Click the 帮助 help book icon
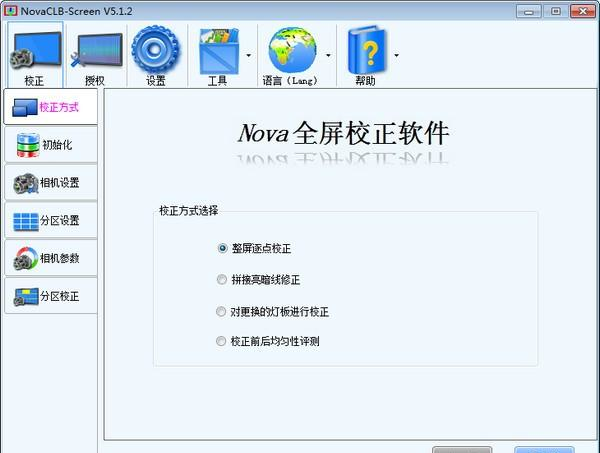This screenshot has height=453, width=600. pos(367,55)
